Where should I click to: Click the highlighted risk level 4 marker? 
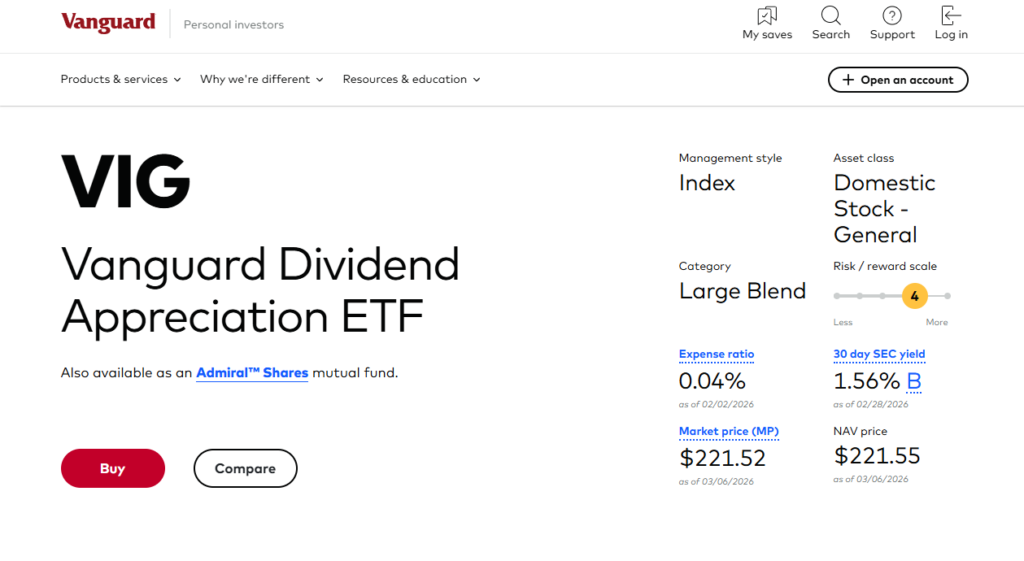(x=914, y=296)
